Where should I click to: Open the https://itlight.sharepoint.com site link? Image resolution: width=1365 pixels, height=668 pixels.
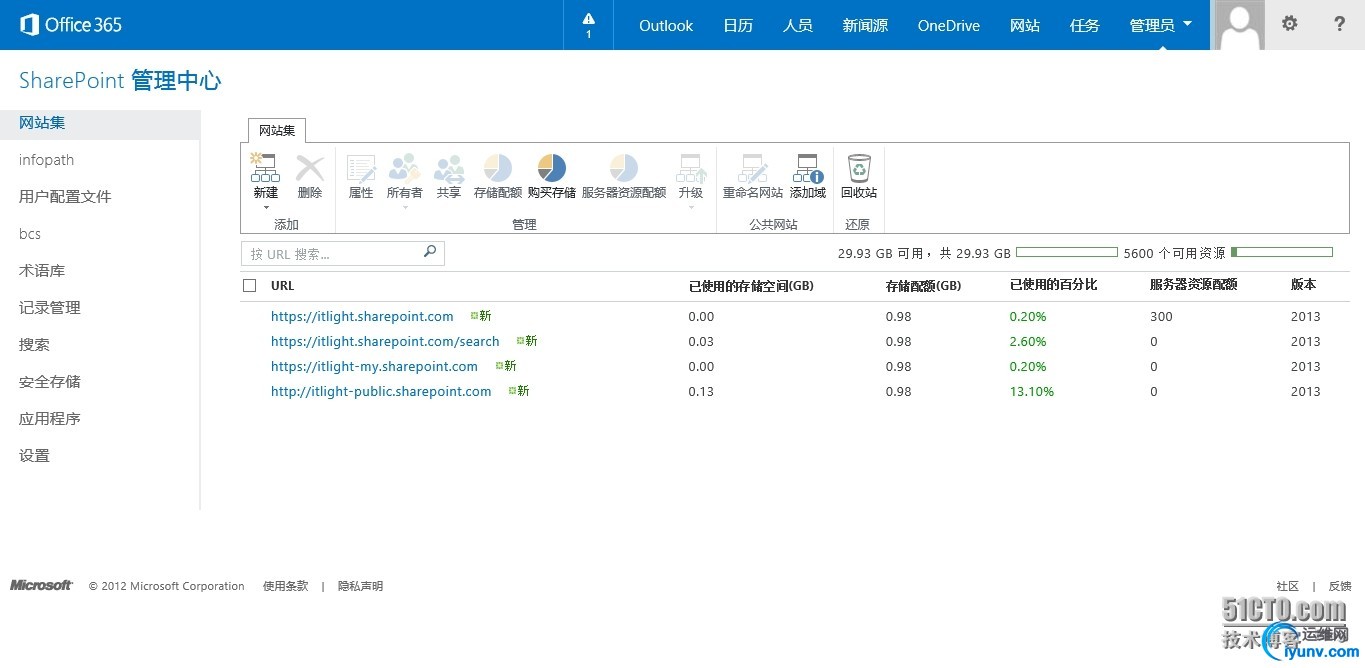[x=362, y=317]
